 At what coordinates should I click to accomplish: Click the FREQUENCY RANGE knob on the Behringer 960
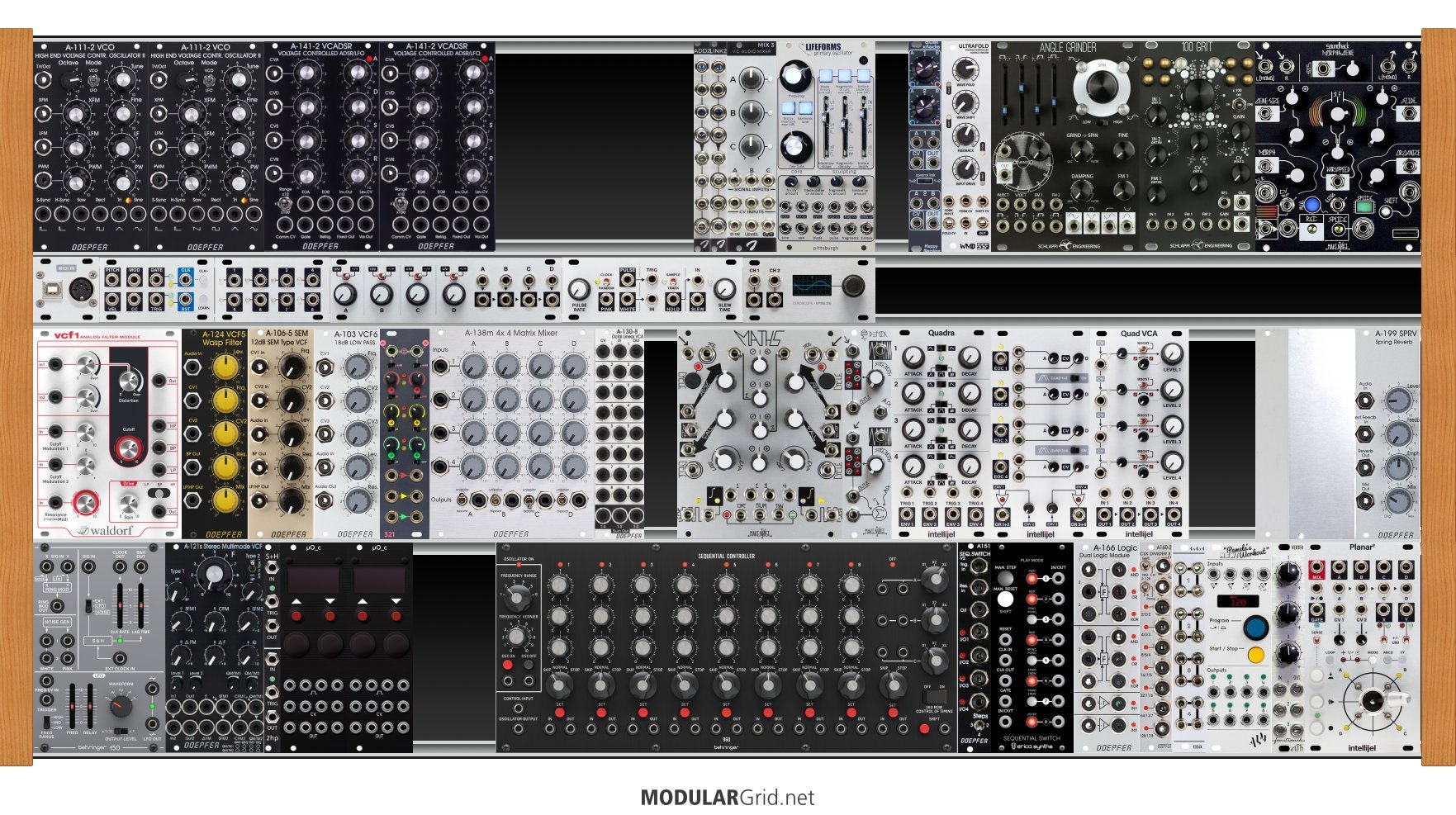point(516,597)
